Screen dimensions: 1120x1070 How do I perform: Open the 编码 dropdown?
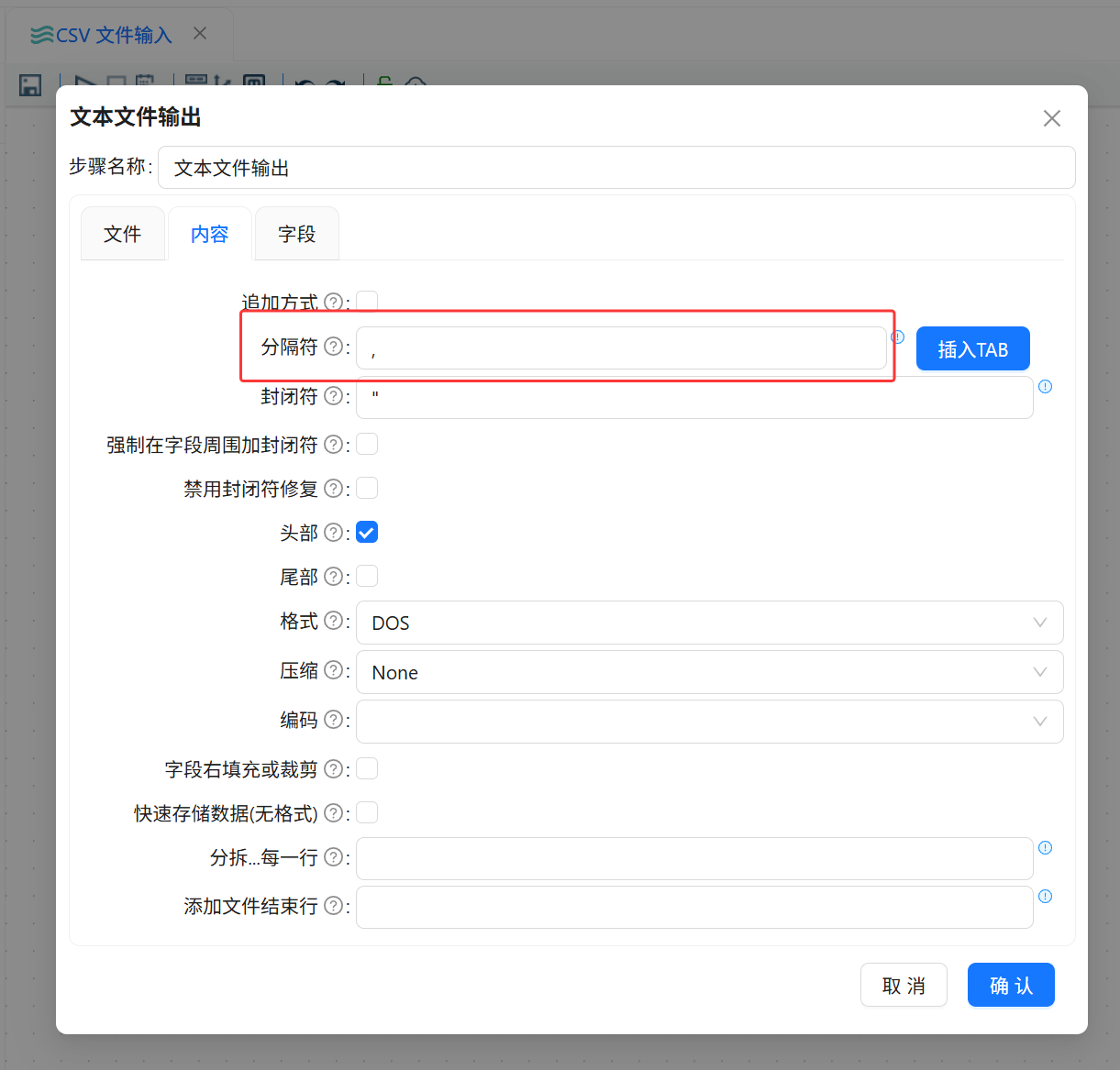709,722
